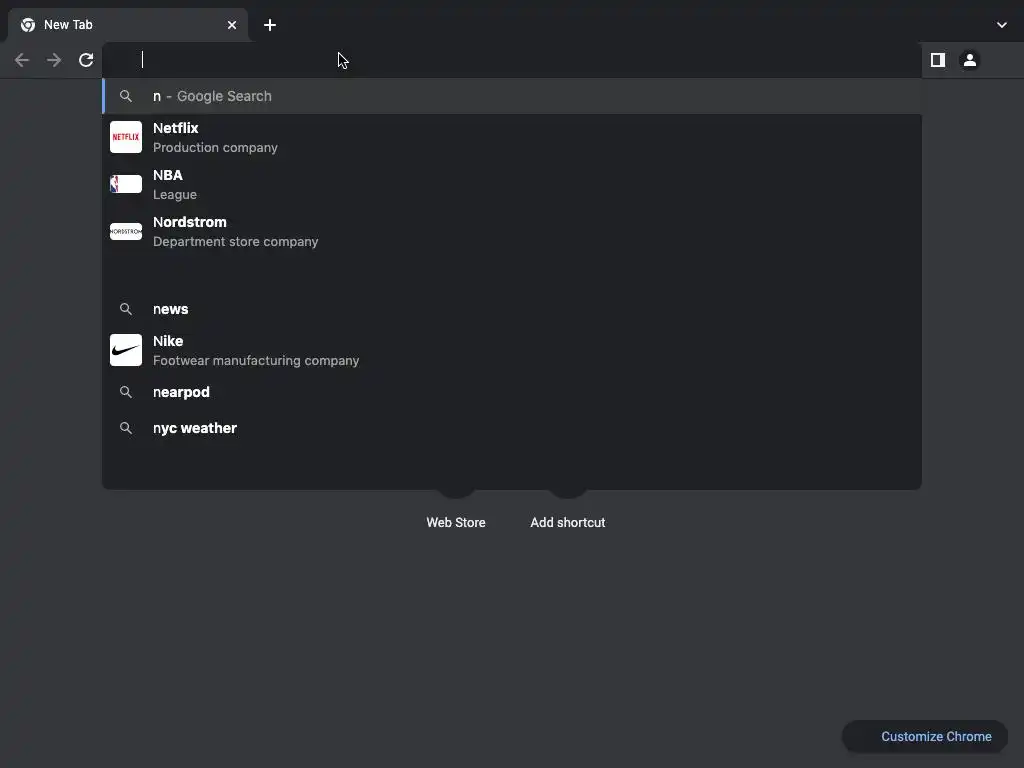The height and width of the screenshot is (768, 1024).
Task: Toggle the side panel icon
Action: coord(938,60)
